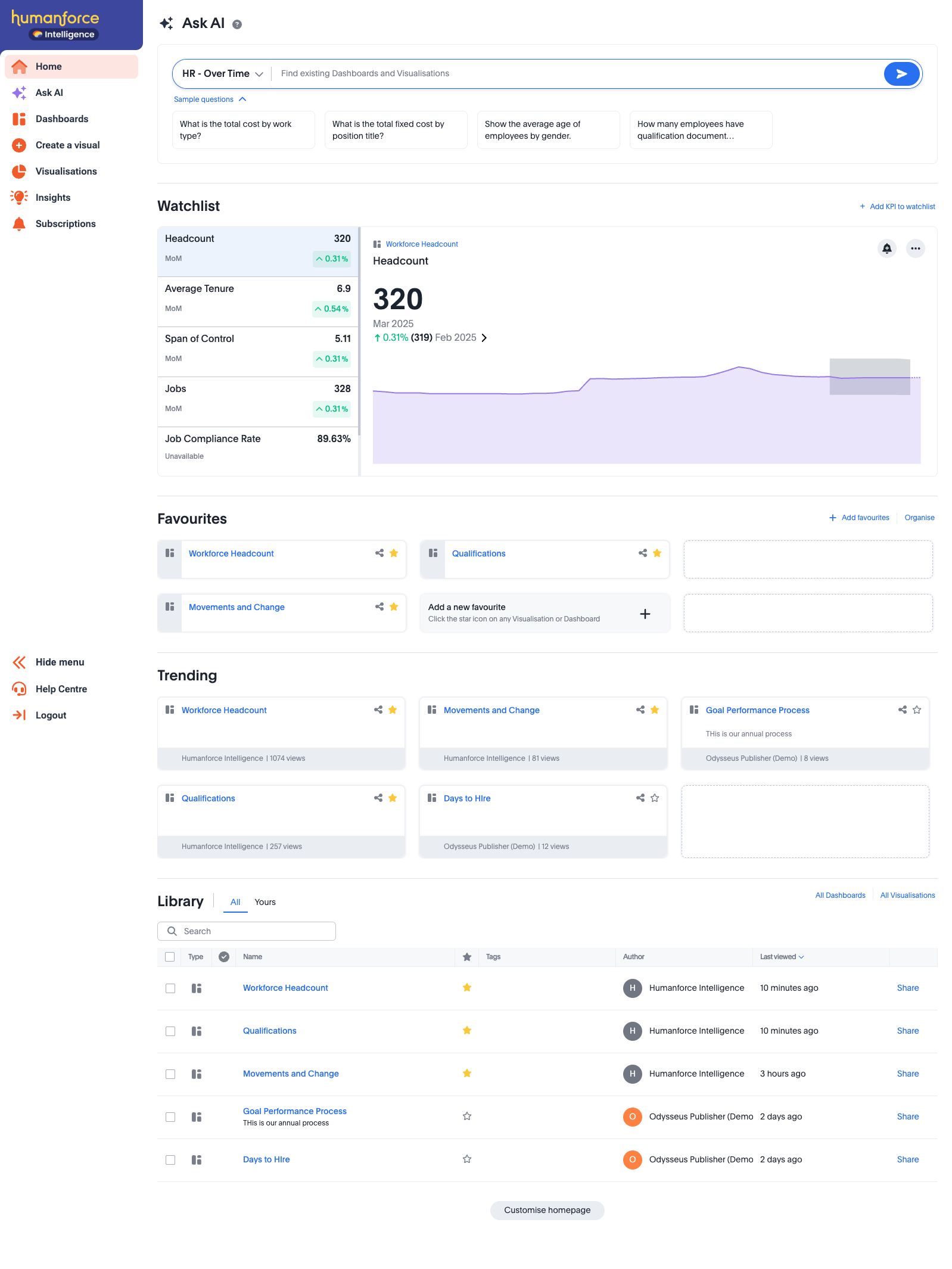Image resolution: width=952 pixels, height=1269 pixels.
Task: Share the Qualifications Library row
Action: 907,1031
